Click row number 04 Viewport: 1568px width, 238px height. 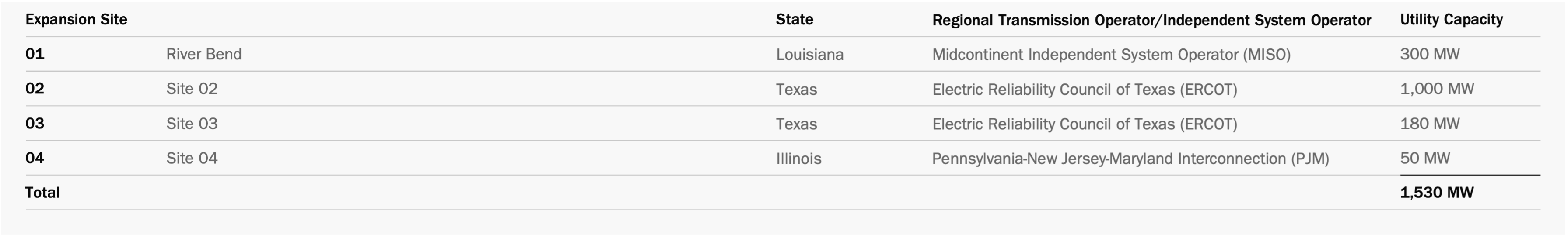point(35,158)
